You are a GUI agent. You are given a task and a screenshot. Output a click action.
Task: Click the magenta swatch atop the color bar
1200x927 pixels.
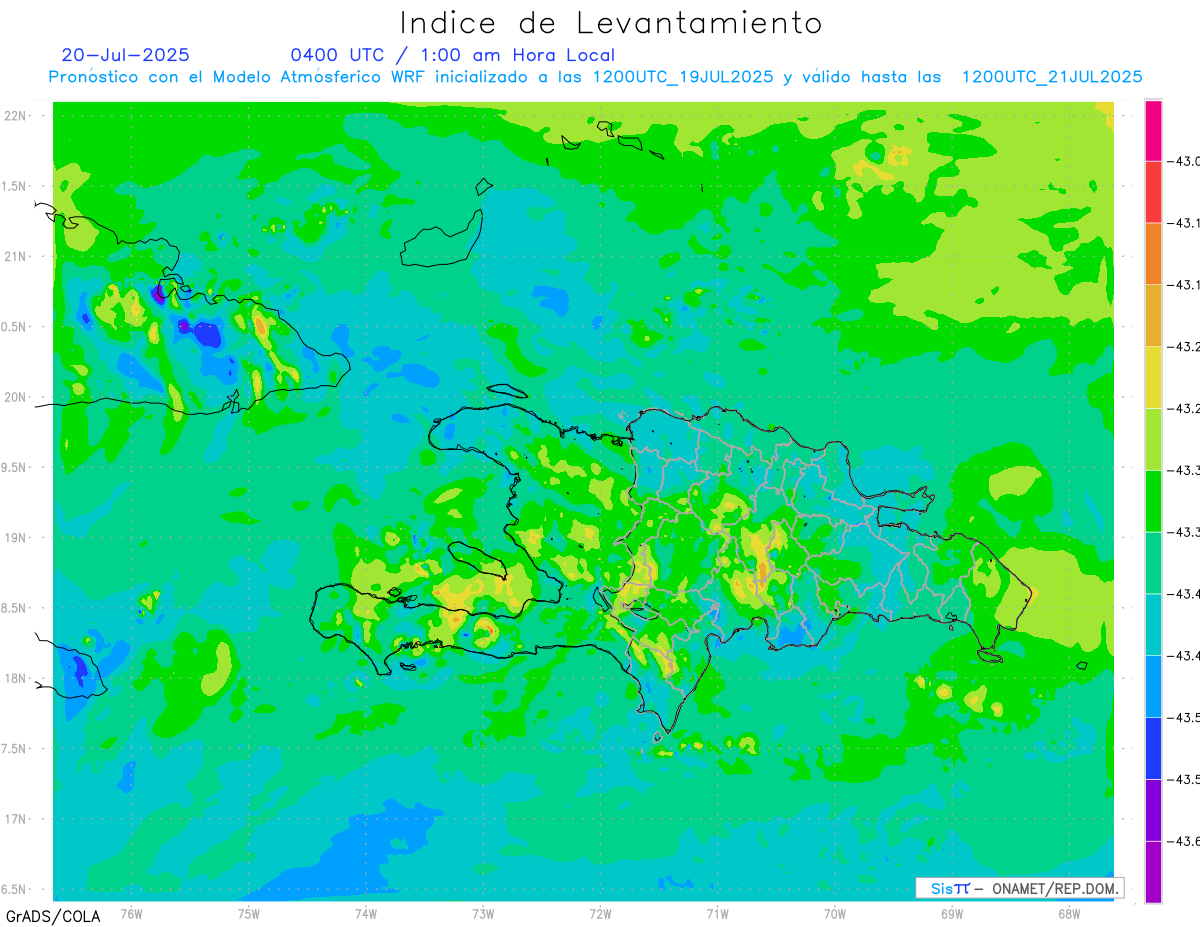pos(1153,130)
